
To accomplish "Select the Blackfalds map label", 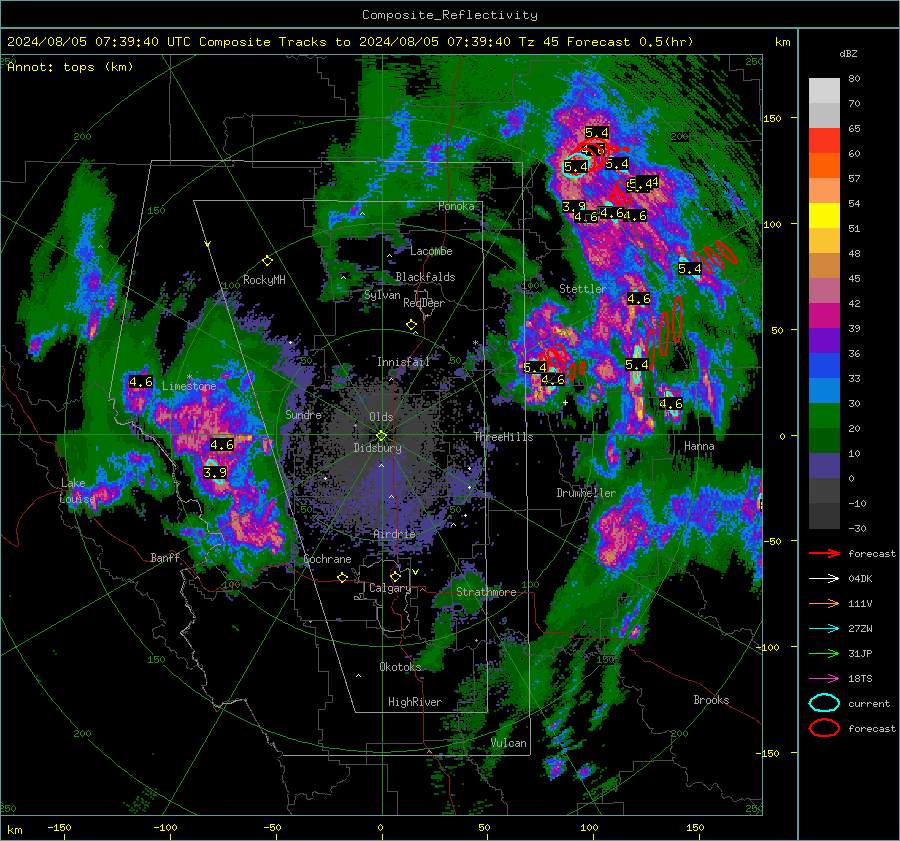I will [x=425, y=277].
